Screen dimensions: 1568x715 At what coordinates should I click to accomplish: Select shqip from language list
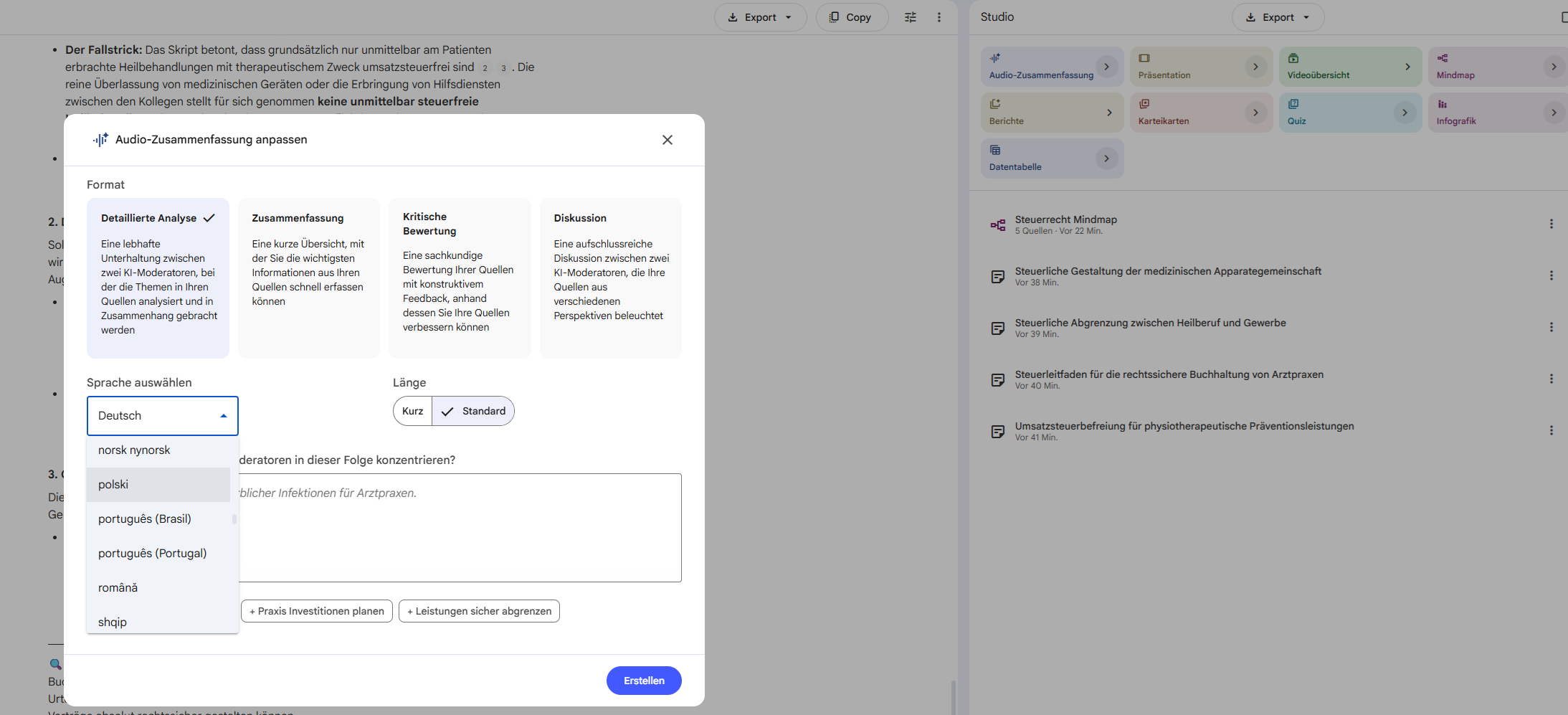click(x=158, y=621)
